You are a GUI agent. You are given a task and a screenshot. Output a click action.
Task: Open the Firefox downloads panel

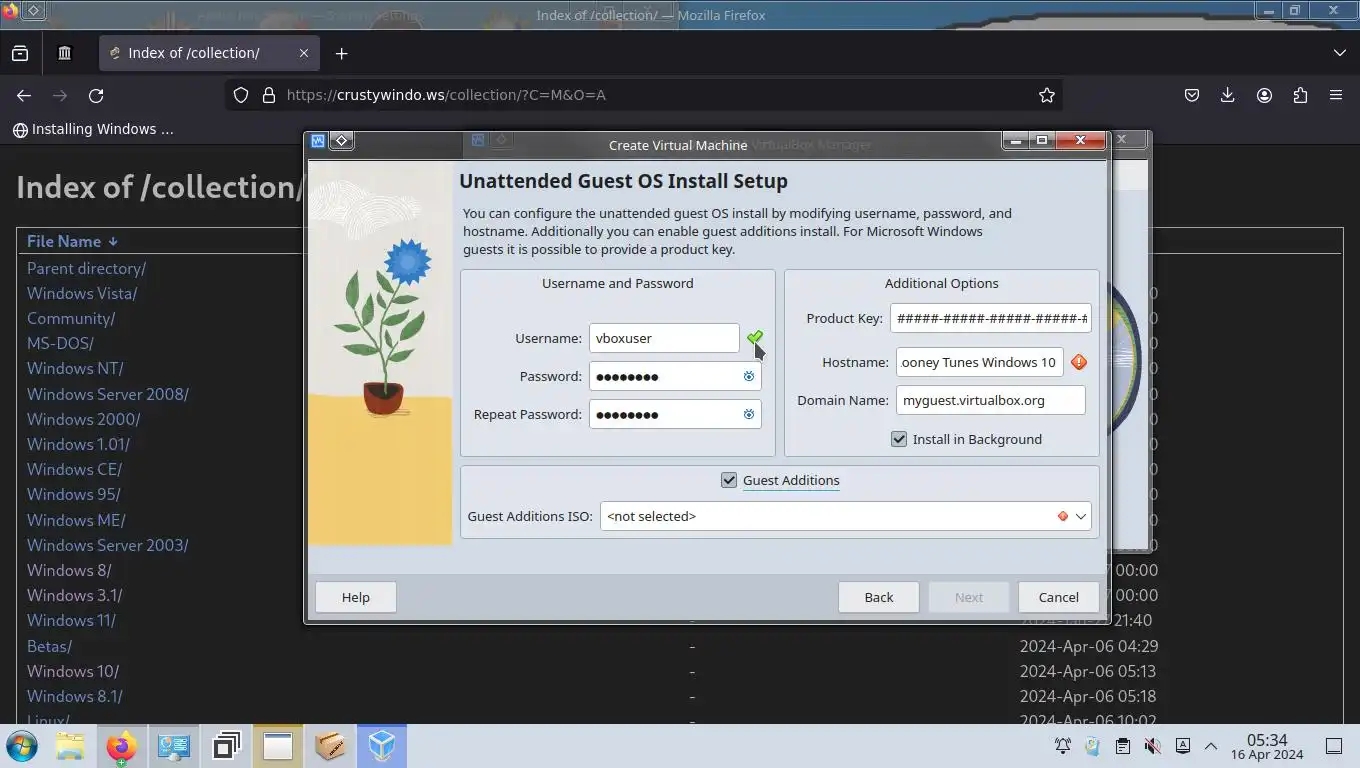(1228, 95)
